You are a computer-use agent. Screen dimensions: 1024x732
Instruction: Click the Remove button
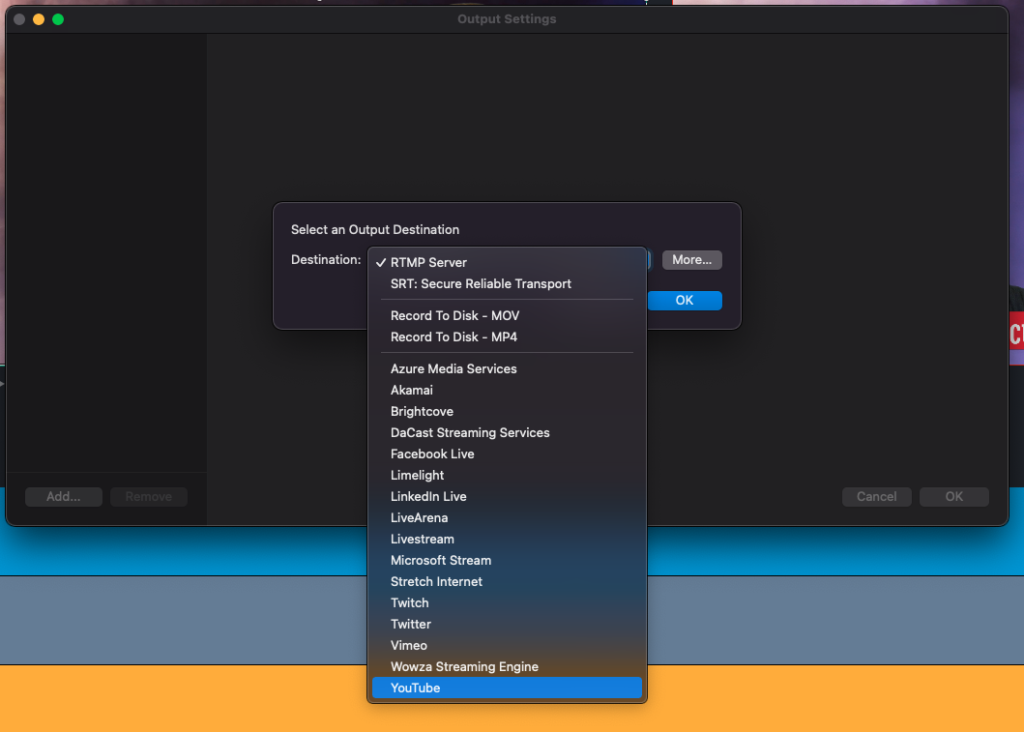click(x=149, y=497)
